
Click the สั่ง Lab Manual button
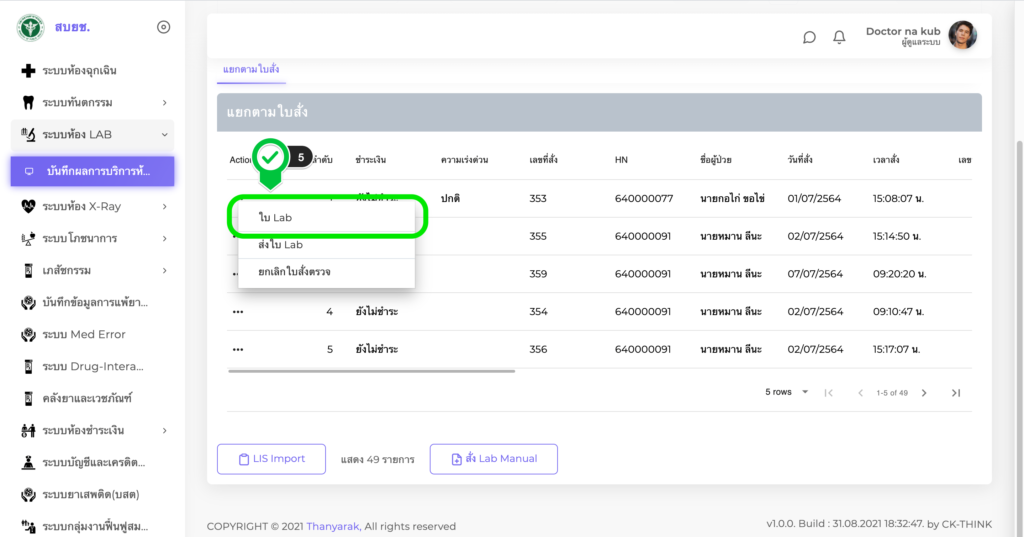click(x=493, y=459)
